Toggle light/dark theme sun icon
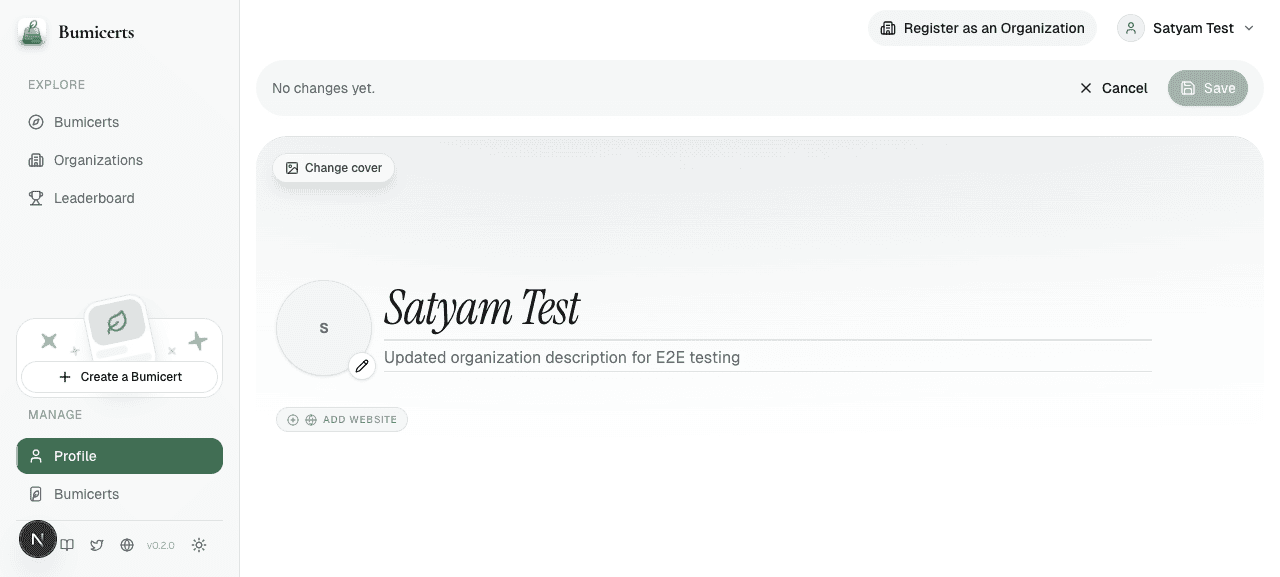1280x577 pixels. pyautogui.click(x=199, y=545)
